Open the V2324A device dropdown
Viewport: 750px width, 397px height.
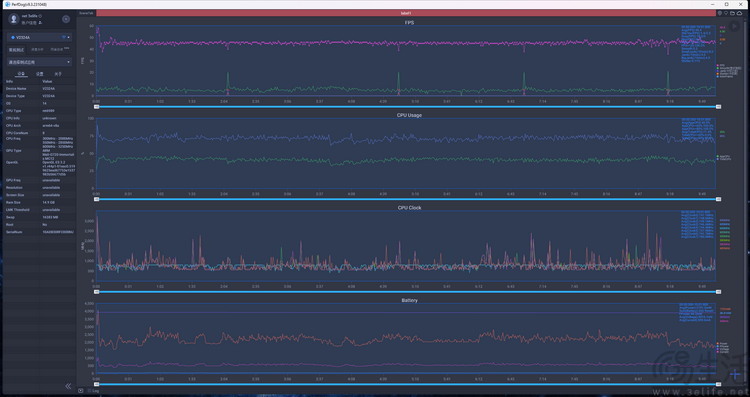(x=39, y=37)
